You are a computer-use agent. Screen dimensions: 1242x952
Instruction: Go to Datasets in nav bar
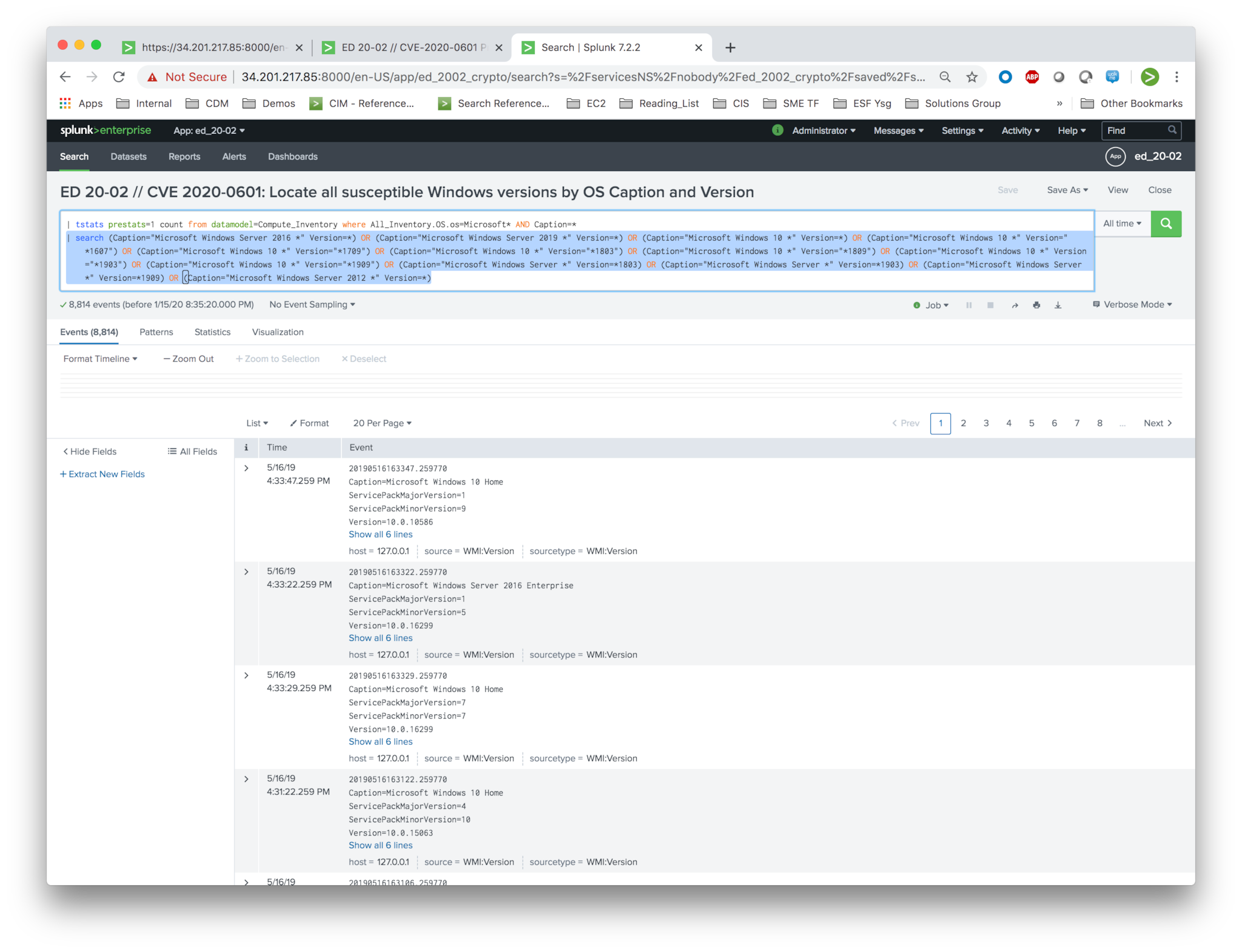pyautogui.click(x=129, y=156)
